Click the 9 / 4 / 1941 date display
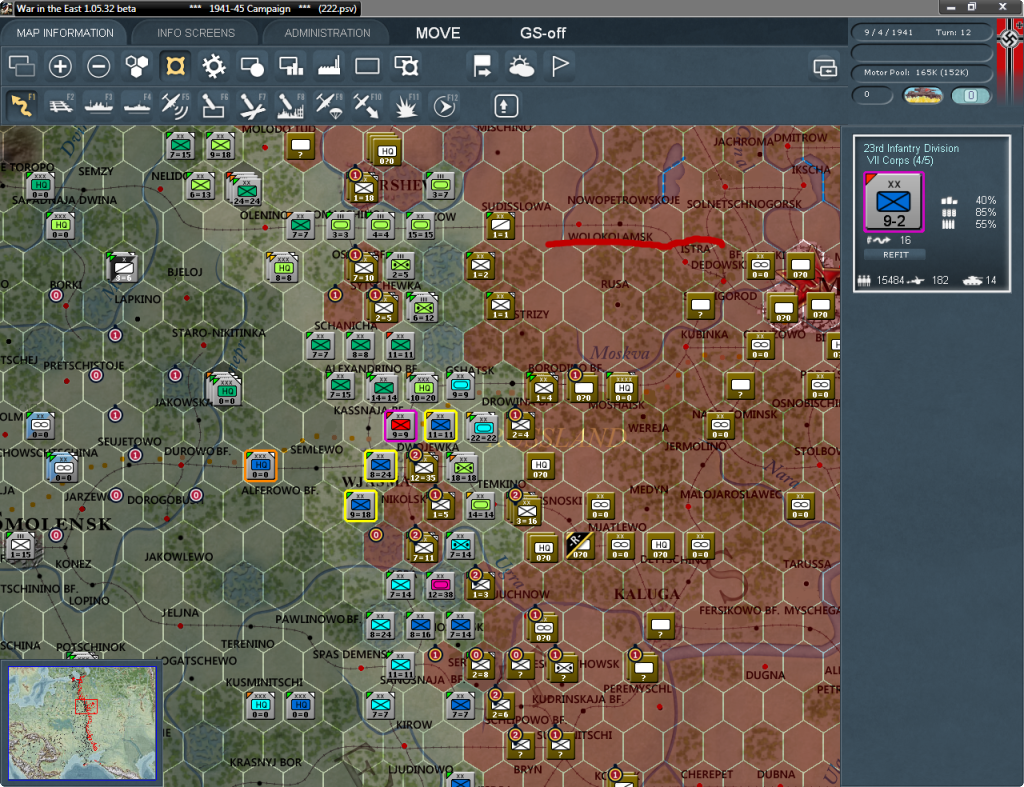 tap(921, 32)
